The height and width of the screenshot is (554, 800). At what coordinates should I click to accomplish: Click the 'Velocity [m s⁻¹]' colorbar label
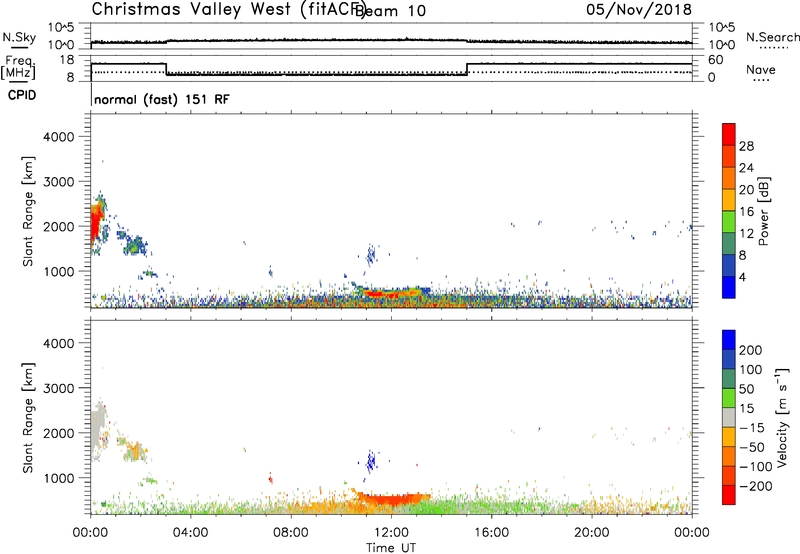[782, 417]
